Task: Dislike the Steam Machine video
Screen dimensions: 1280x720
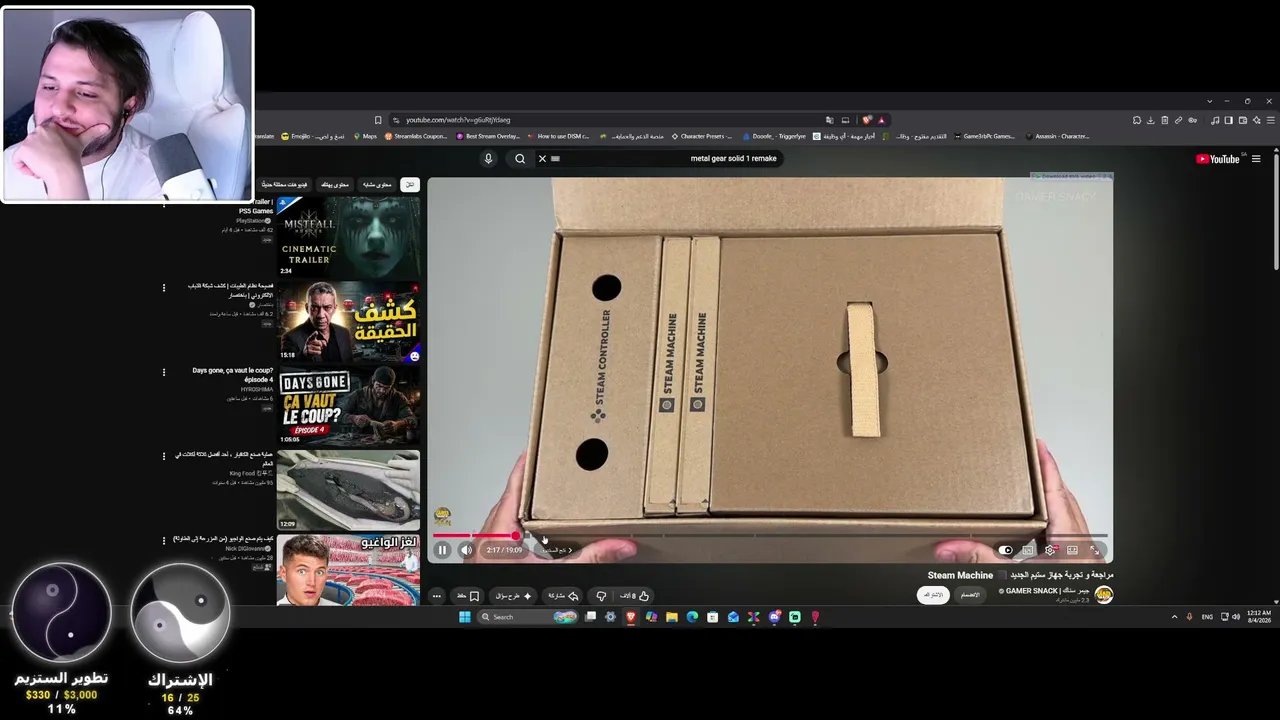Action: tap(601, 596)
